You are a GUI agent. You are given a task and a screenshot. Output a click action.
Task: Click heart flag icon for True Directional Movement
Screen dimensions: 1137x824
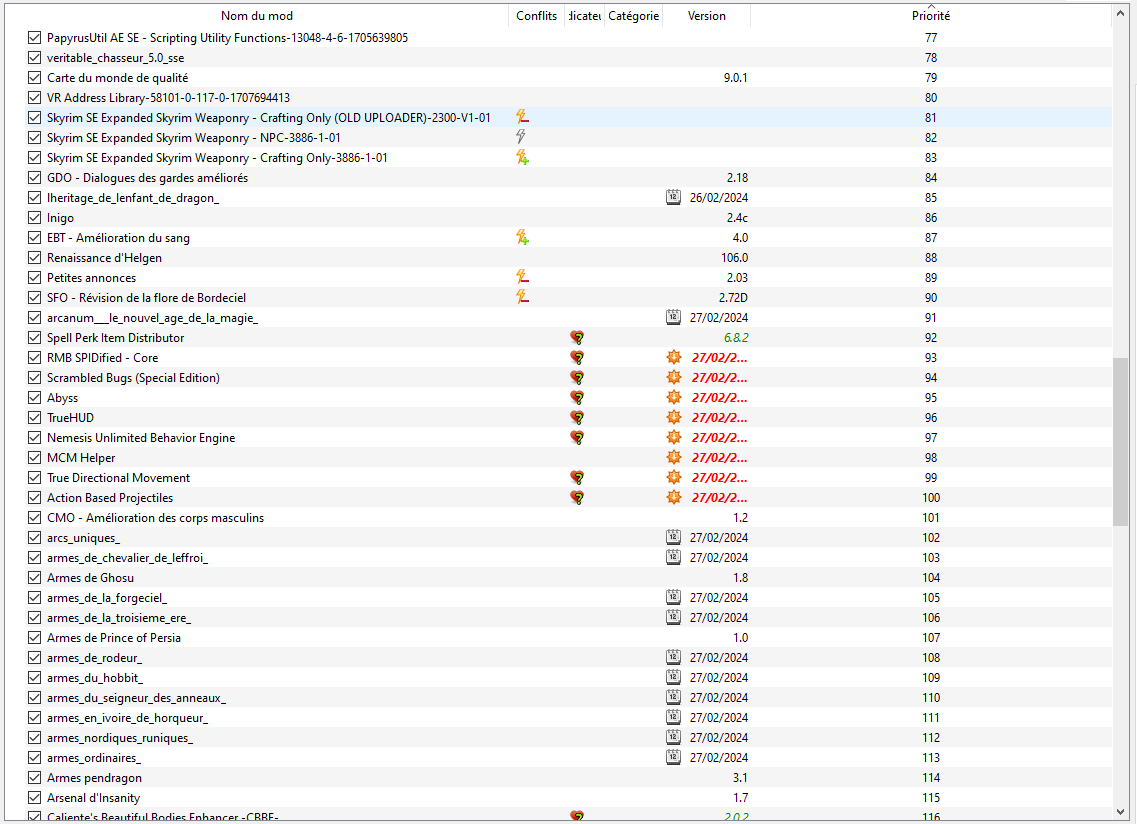coord(577,477)
